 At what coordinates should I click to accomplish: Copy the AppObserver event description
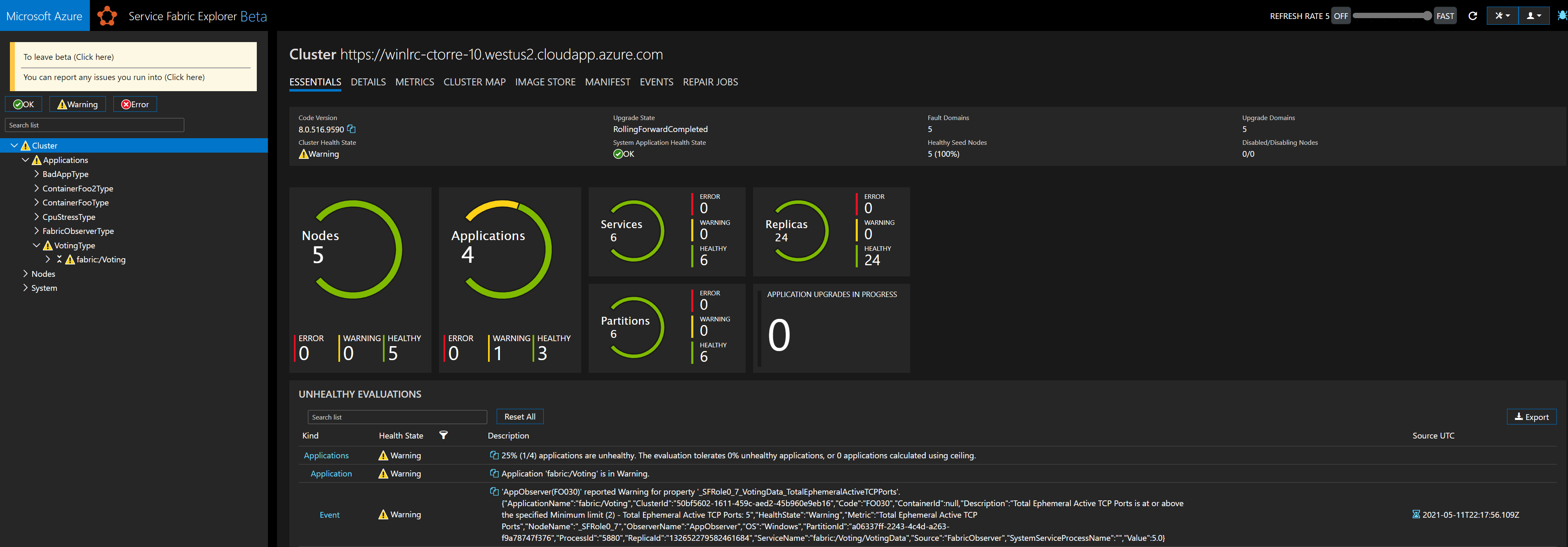[x=494, y=492]
